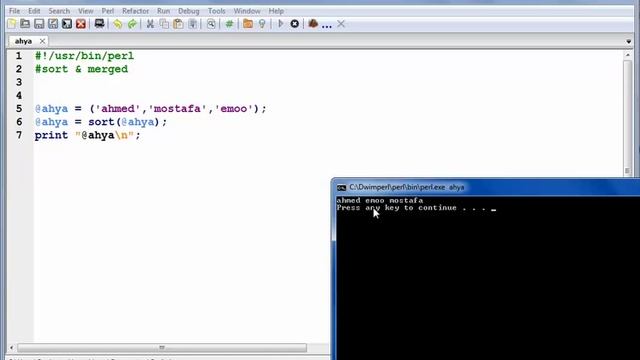Click the green Redo arrow icon
The image size is (640, 360).
[132, 24]
